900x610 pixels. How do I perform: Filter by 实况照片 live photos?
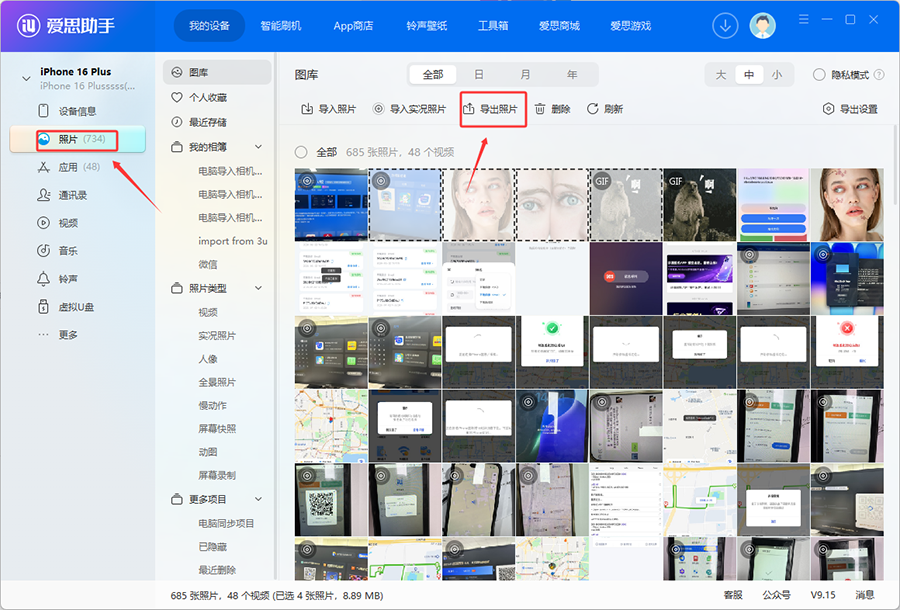[x=217, y=336]
